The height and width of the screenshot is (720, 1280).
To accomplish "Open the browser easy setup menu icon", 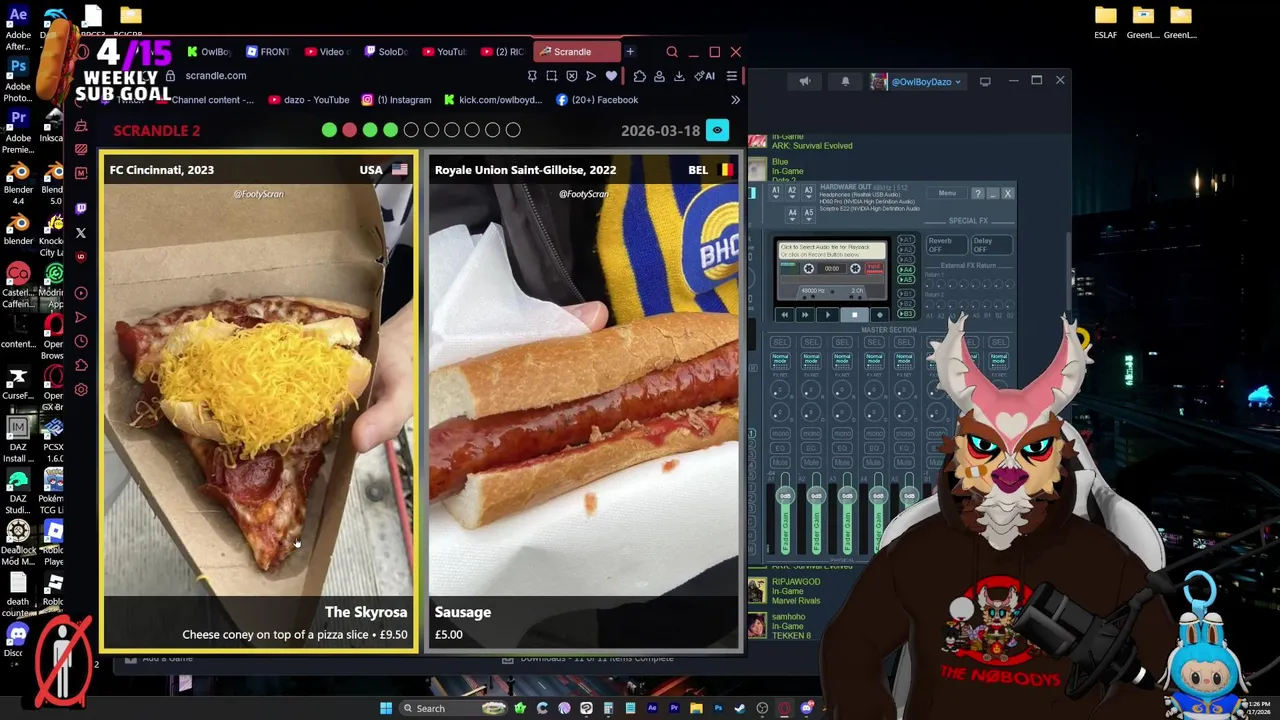I will click(732, 76).
